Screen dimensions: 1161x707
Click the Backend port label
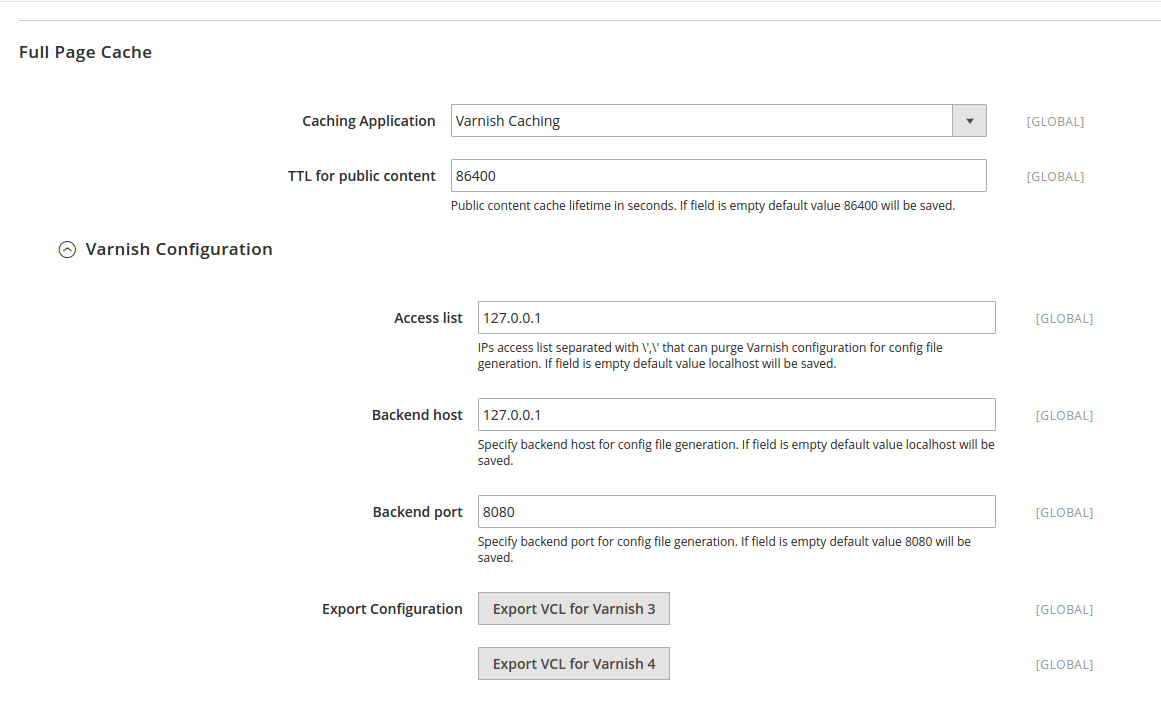(x=418, y=512)
